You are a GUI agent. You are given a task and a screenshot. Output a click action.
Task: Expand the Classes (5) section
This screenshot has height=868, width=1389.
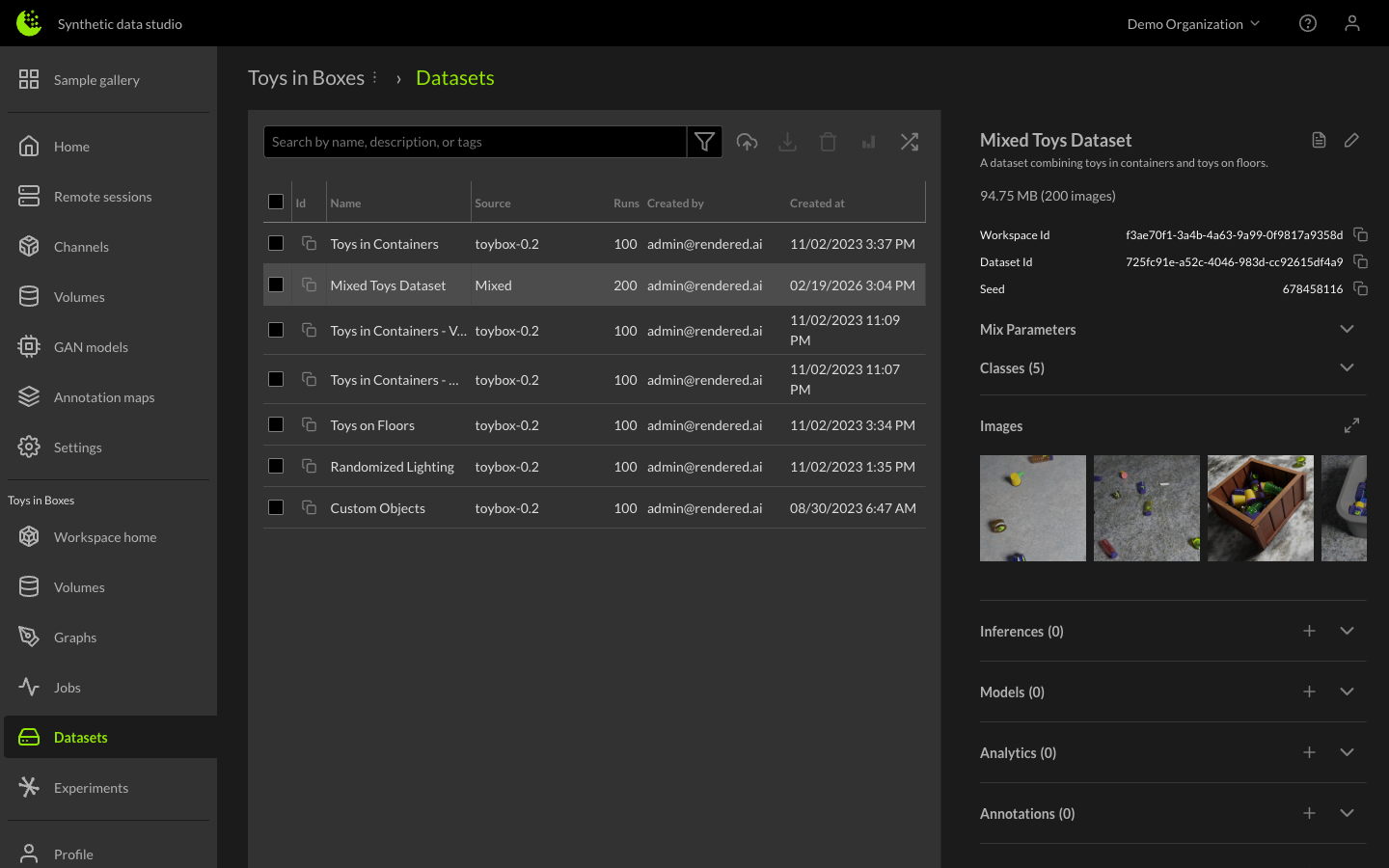(x=1347, y=367)
